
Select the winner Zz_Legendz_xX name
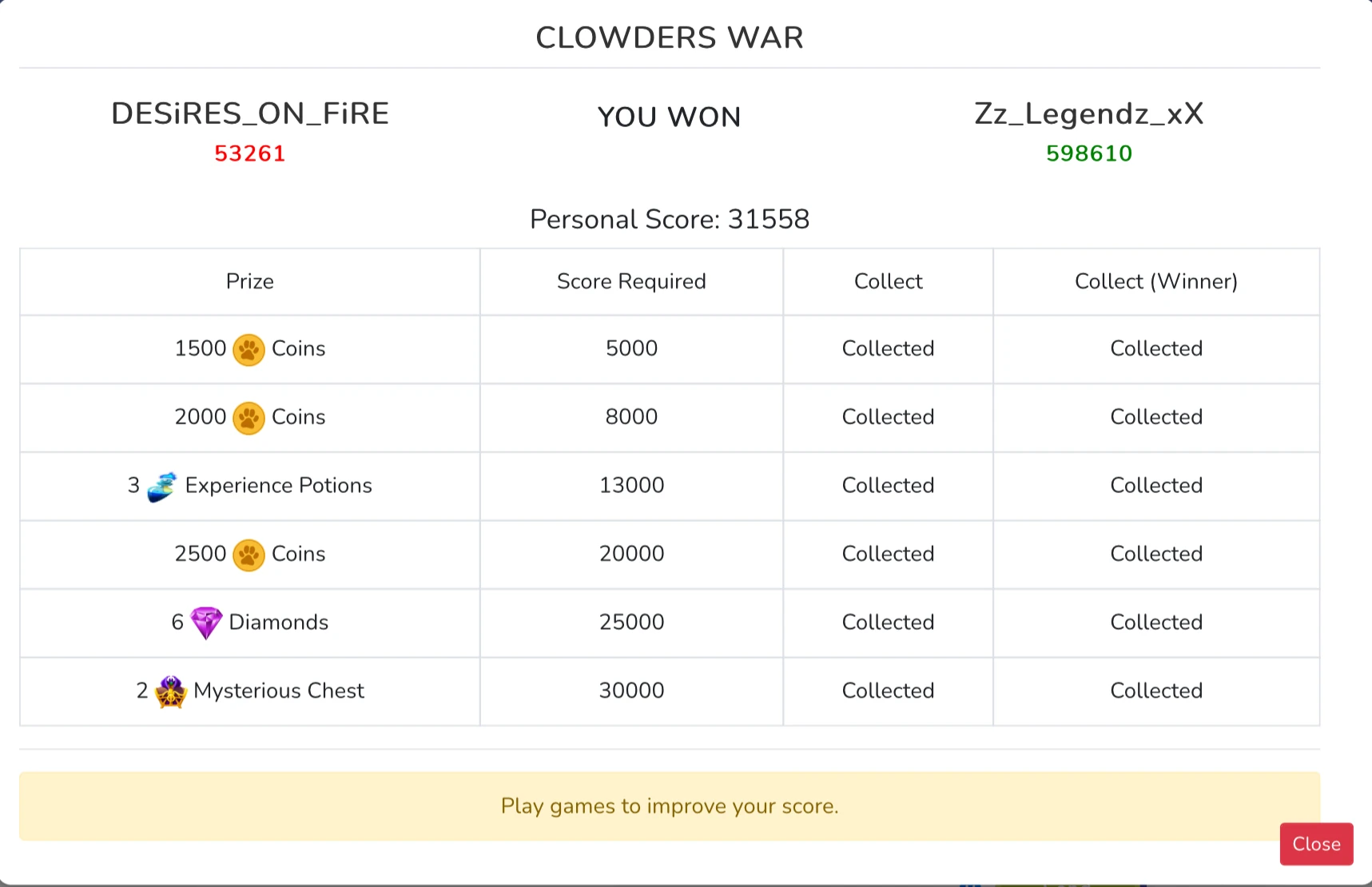point(1088,113)
